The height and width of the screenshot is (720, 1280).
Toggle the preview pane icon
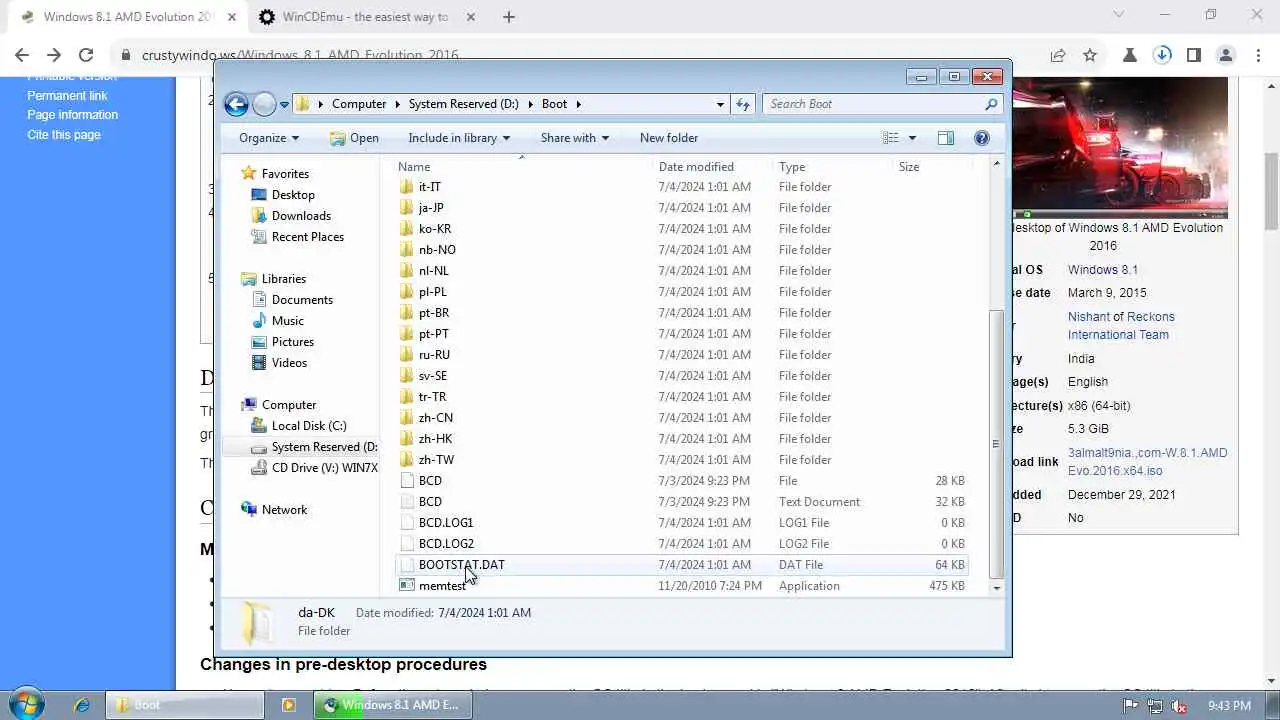click(x=946, y=138)
